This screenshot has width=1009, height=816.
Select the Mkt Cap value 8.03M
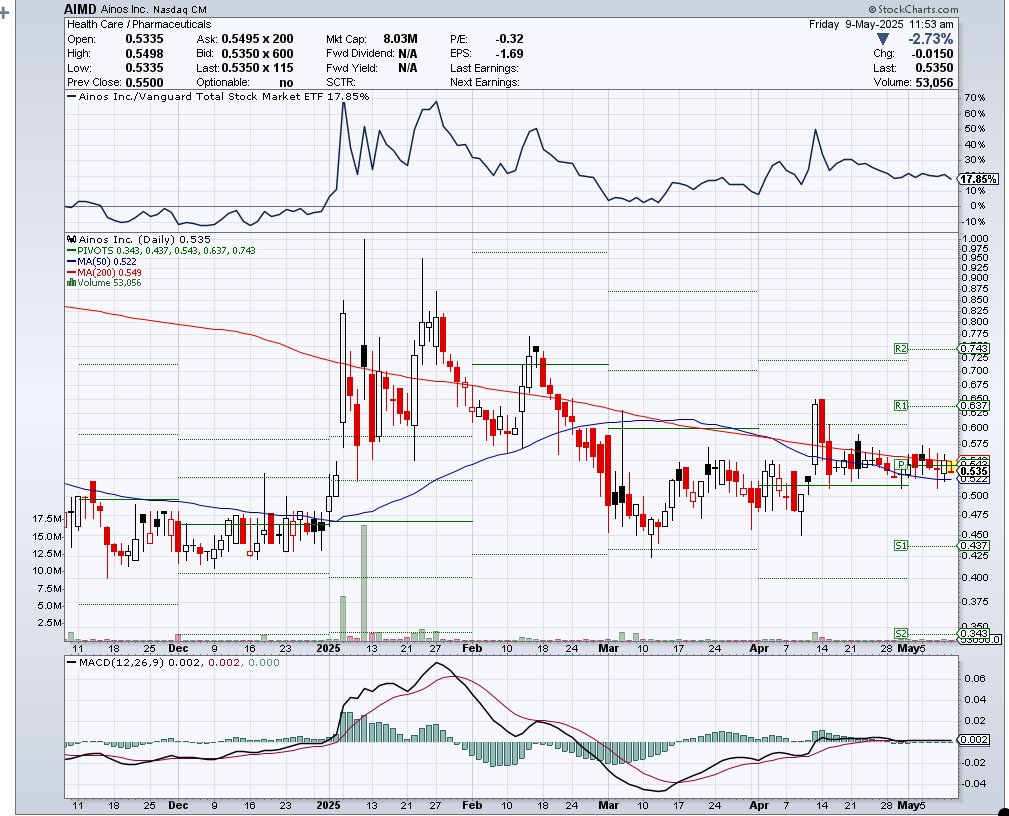coord(400,39)
